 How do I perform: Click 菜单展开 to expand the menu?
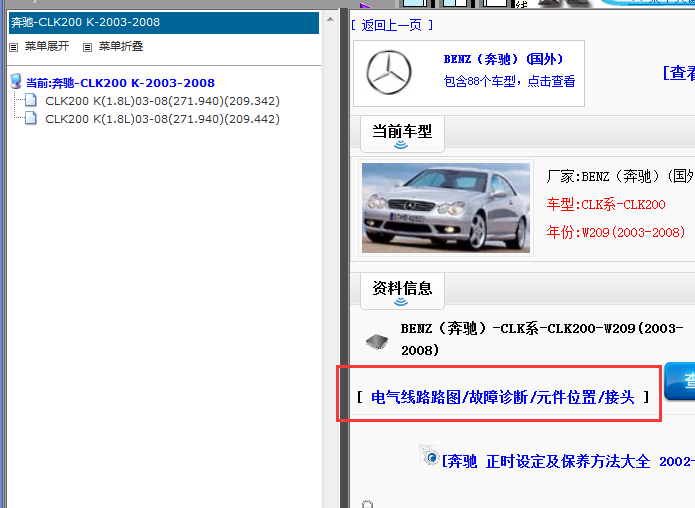click(x=47, y=46)
